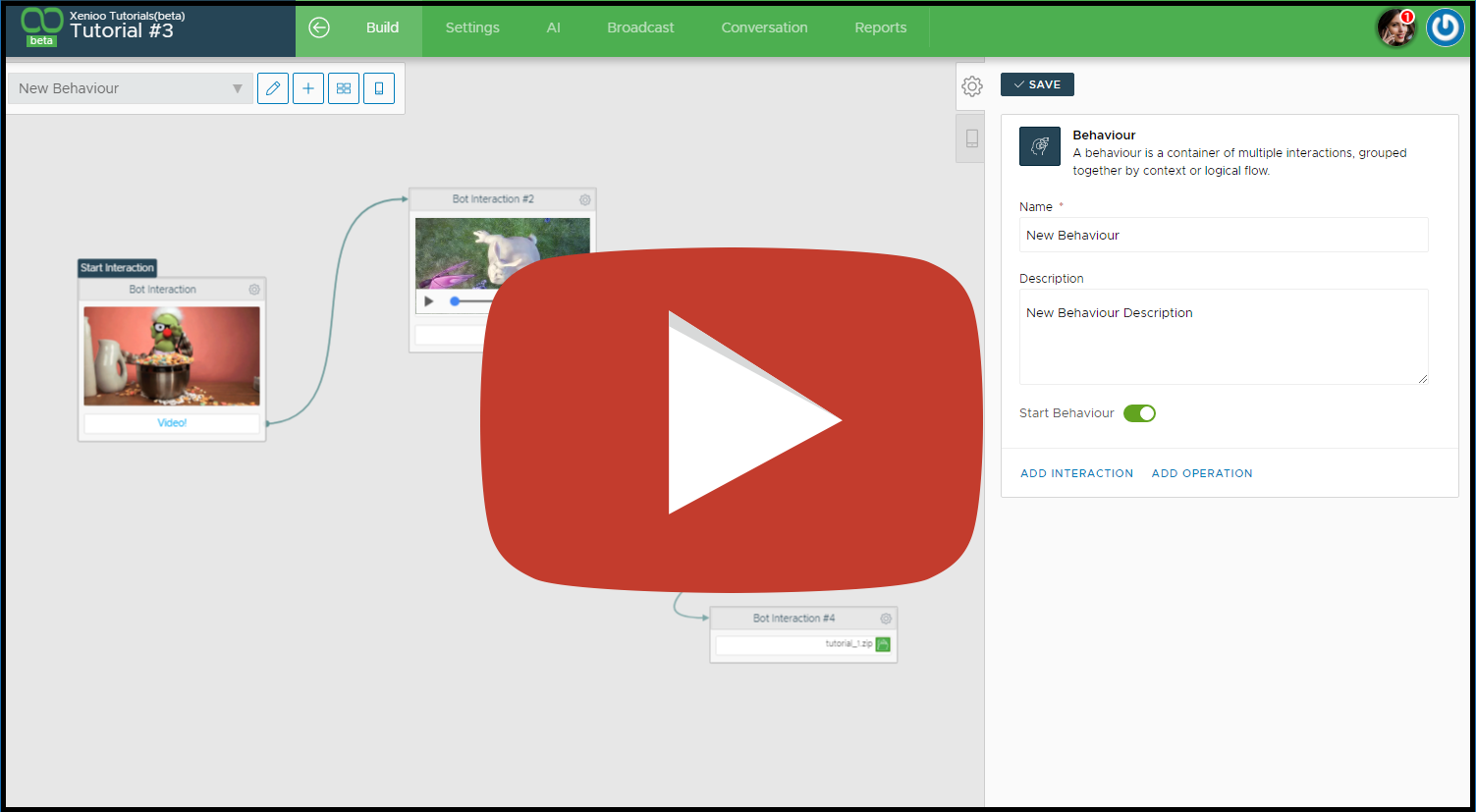Select Bot Interaction #2 node header
The width and height of the screenshot is (1476, 812).
503,199
